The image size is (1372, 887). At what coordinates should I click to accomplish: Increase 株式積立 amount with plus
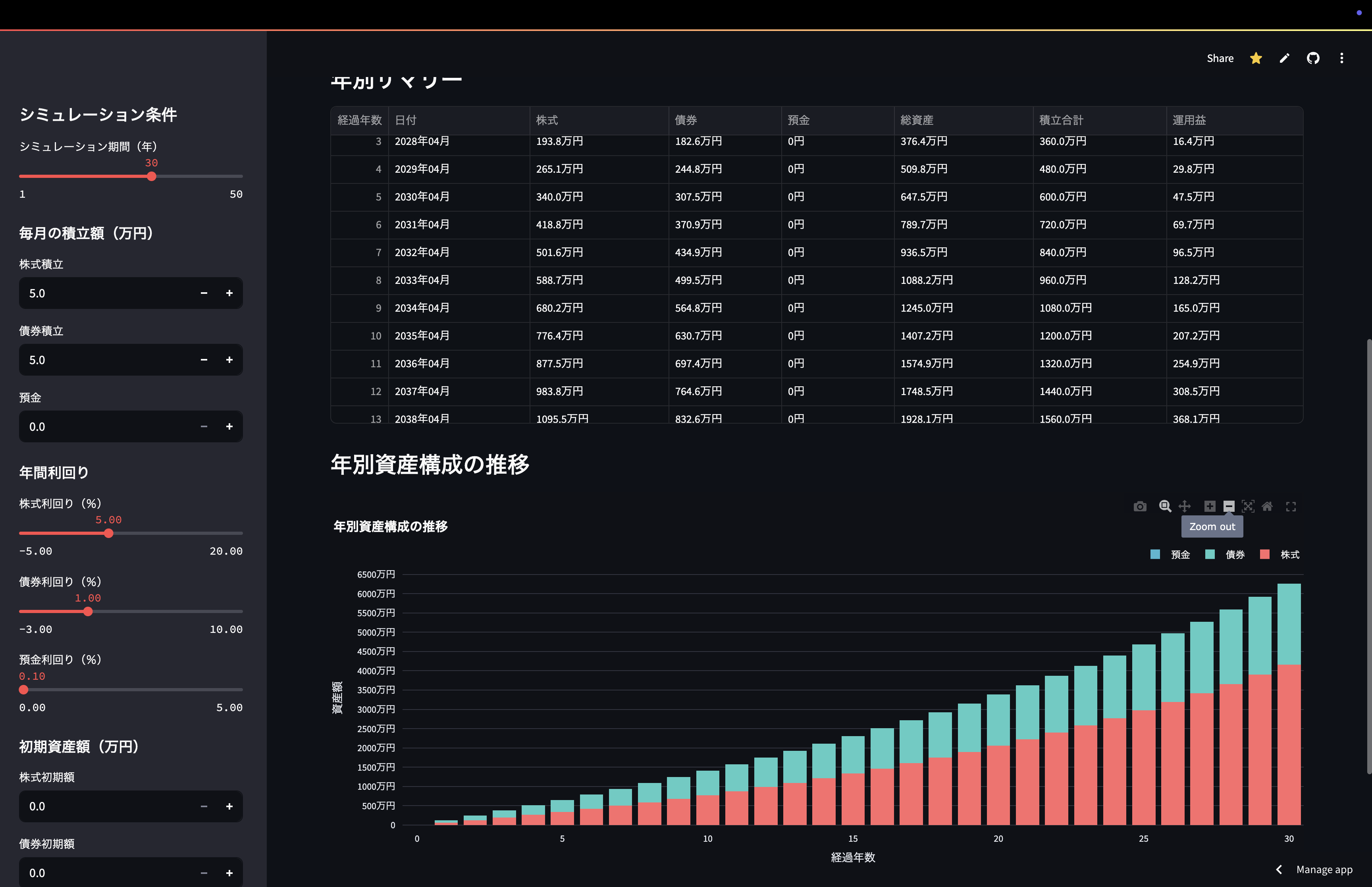point(229,293)
